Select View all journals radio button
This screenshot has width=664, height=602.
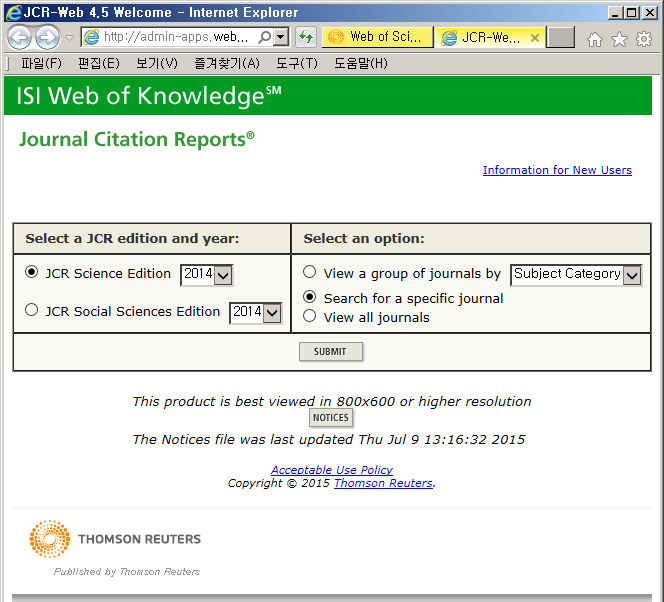click(310, 316)
